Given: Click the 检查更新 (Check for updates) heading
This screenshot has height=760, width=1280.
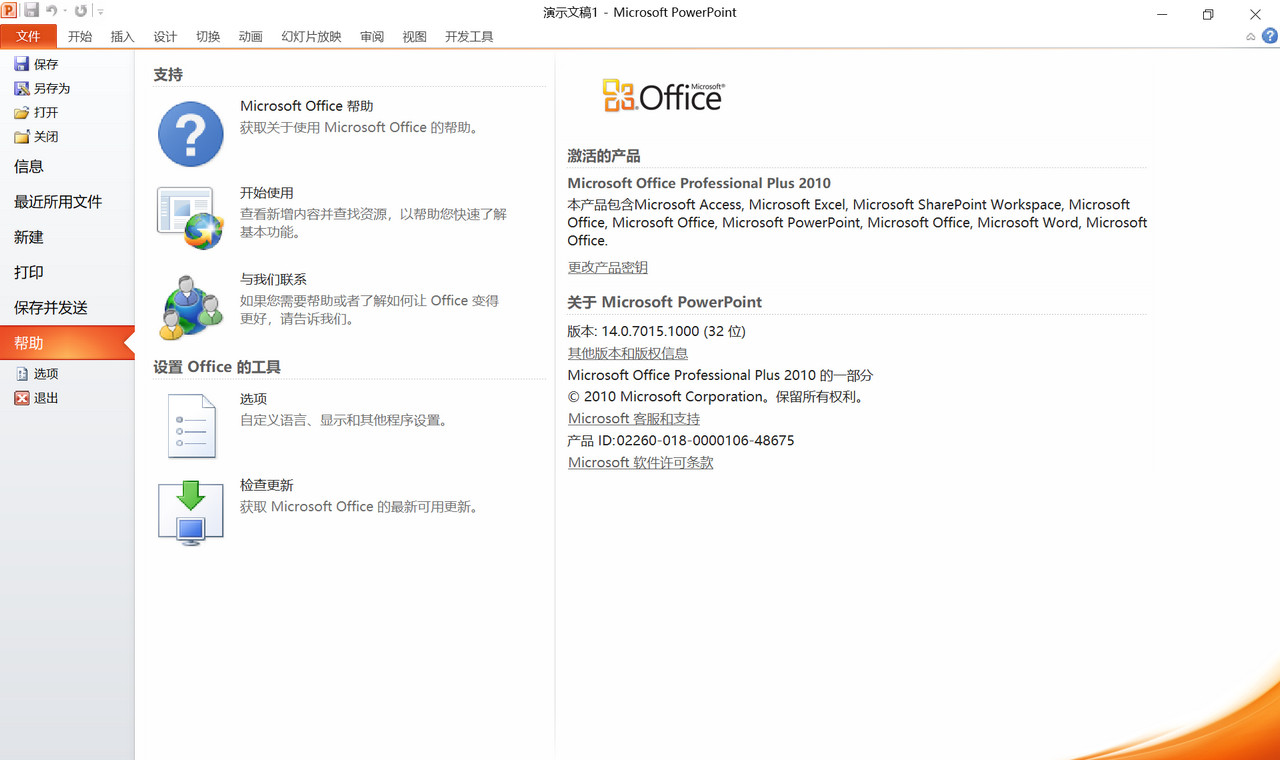Looking at the screenshot, I should point(267,485).
